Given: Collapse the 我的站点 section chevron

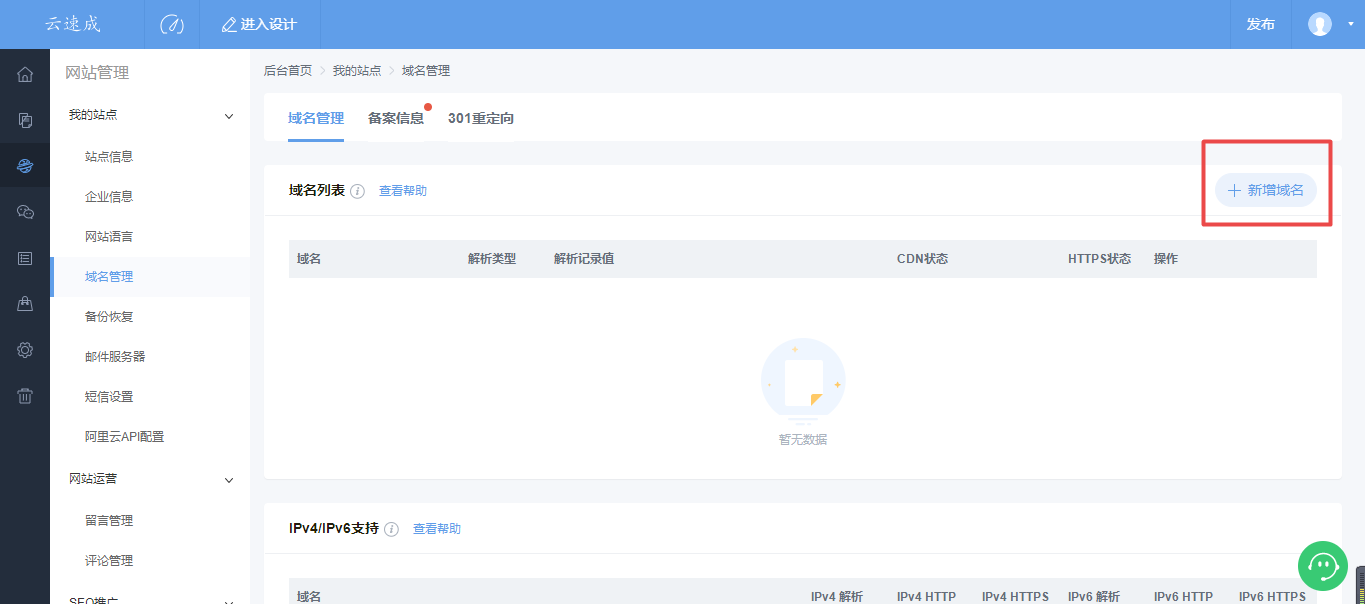Looking at the screenshot, I should pos(229,116).
